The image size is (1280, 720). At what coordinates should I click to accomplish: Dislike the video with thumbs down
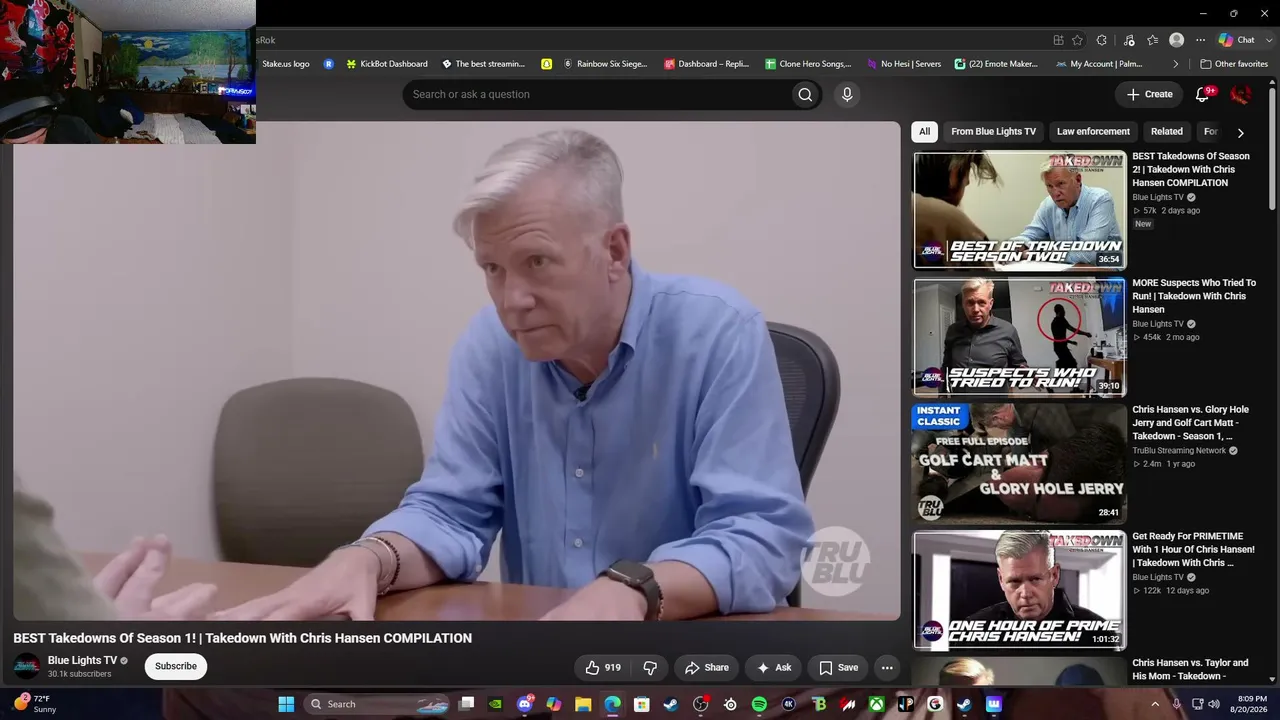tap(650, 667)
